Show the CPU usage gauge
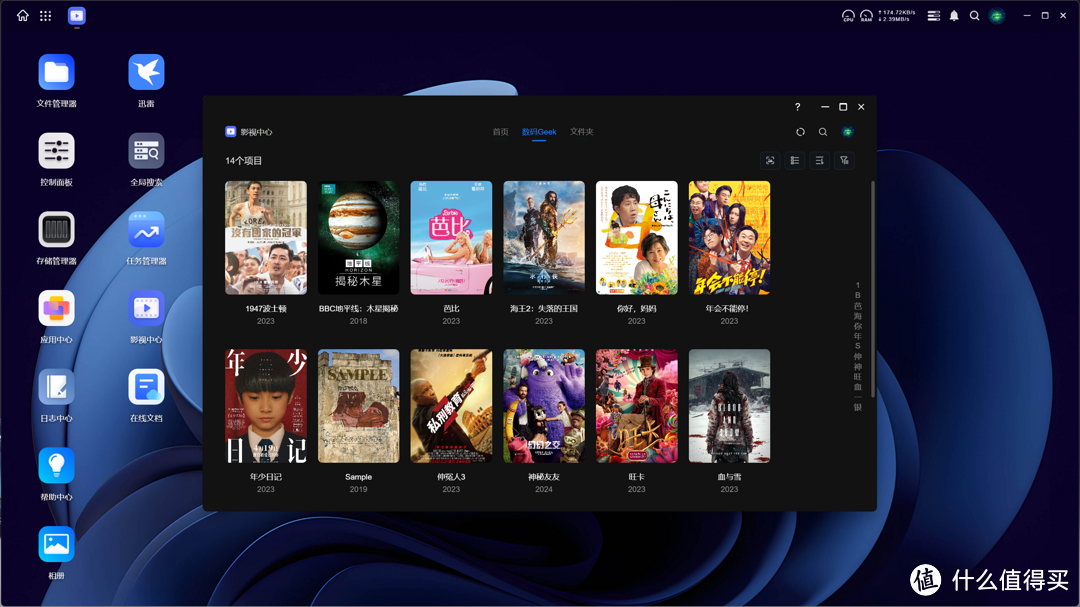Image resolution: width=1080 pixels, height=607 pixels. coord(848,15)
